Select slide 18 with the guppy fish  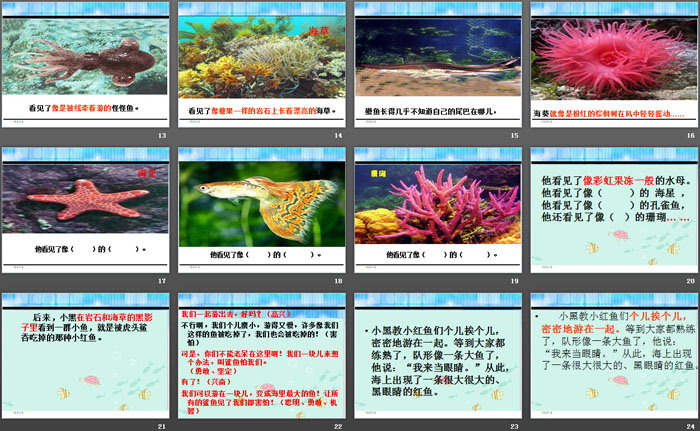click(262, 210)
